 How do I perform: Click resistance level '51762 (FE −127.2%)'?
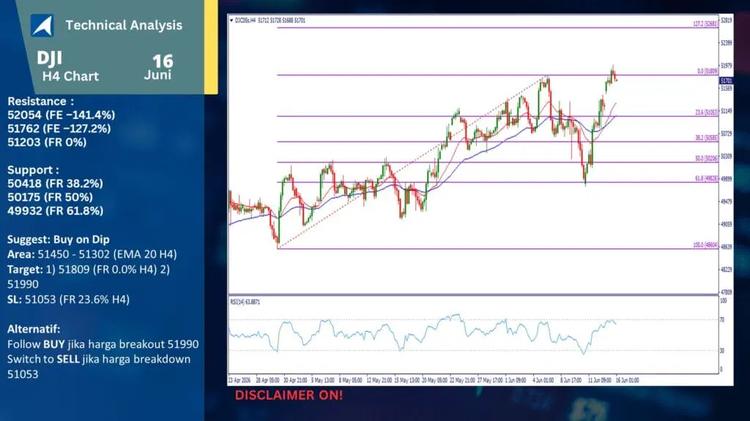point(59,129)
